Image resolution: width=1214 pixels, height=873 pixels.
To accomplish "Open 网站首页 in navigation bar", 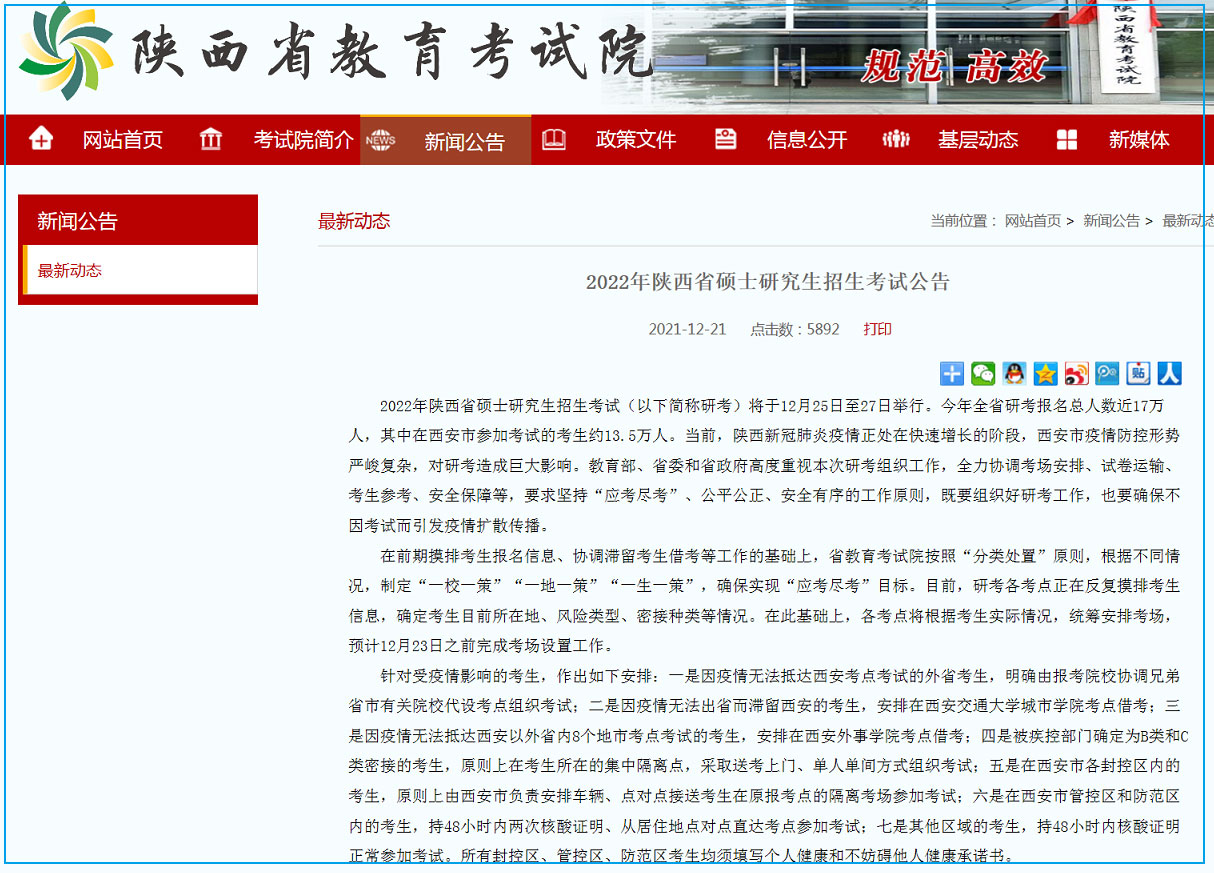I will (122, 140).
